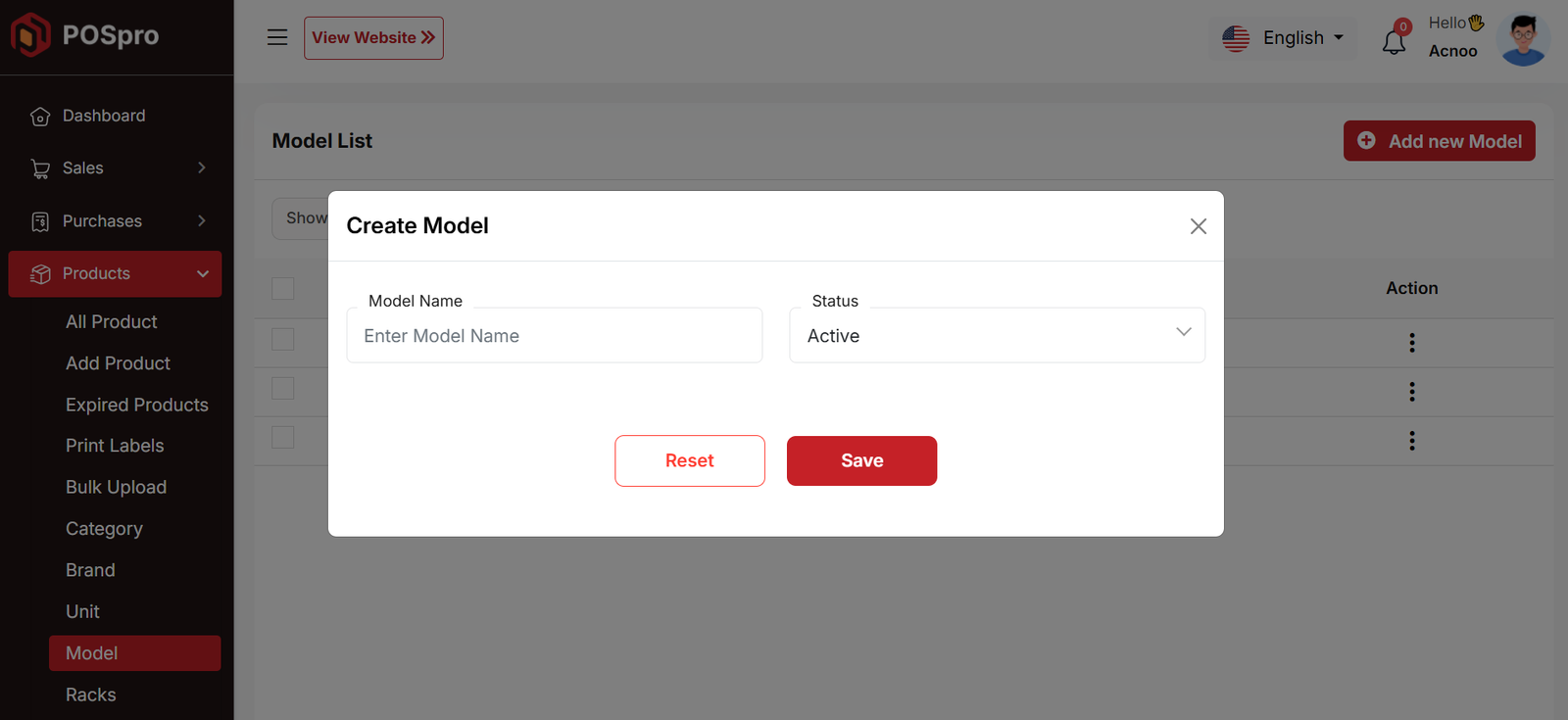The width and height of the screenshot is (1568, 720).
Task: Open Print Labels menu item
Action: click(x=115, y=446)
